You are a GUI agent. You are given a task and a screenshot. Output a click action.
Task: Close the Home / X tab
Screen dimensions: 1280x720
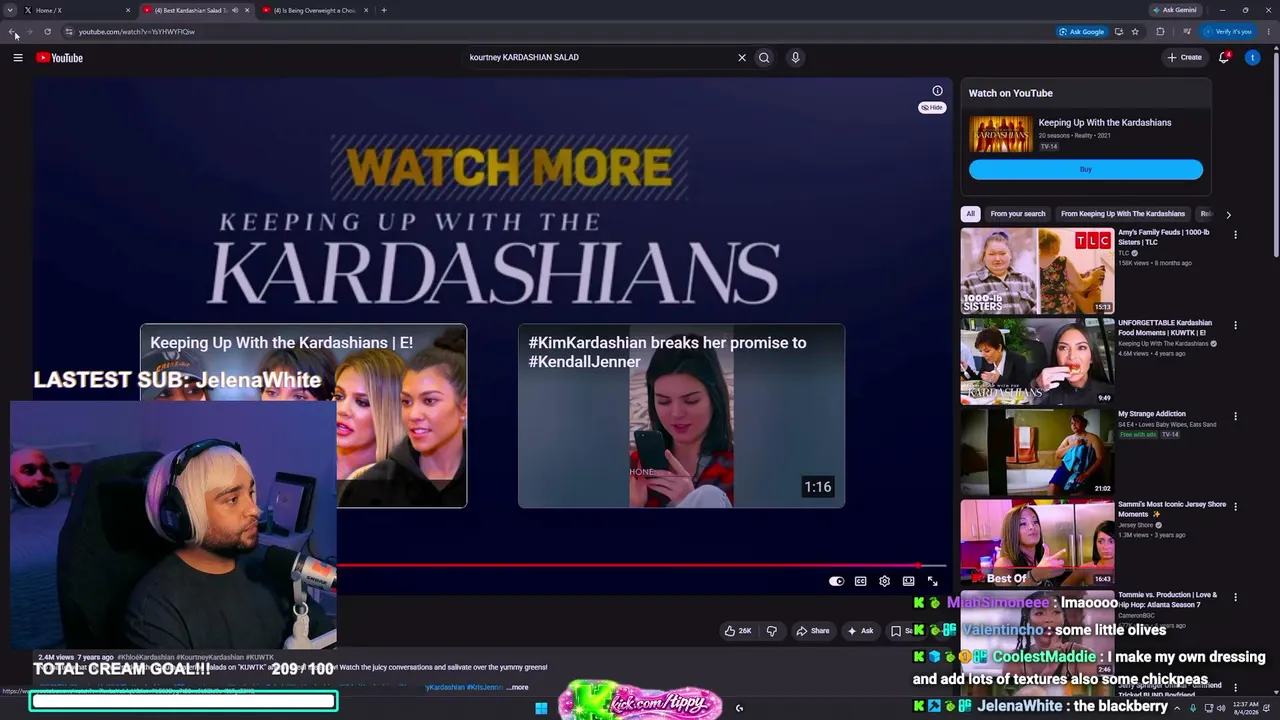(x=128, y=10)
